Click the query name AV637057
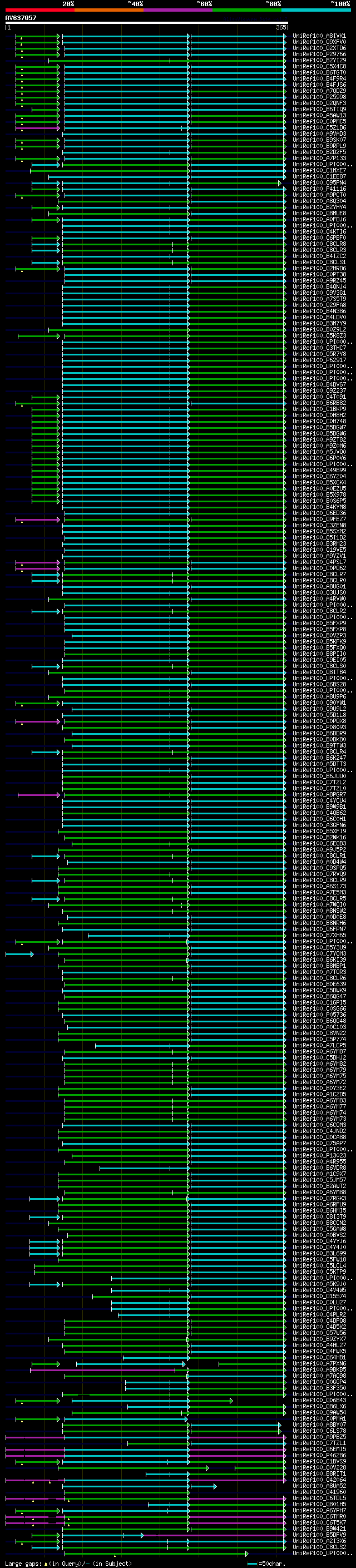The width and height of the screenshot is (356, 1568). [x=21, y=18]
